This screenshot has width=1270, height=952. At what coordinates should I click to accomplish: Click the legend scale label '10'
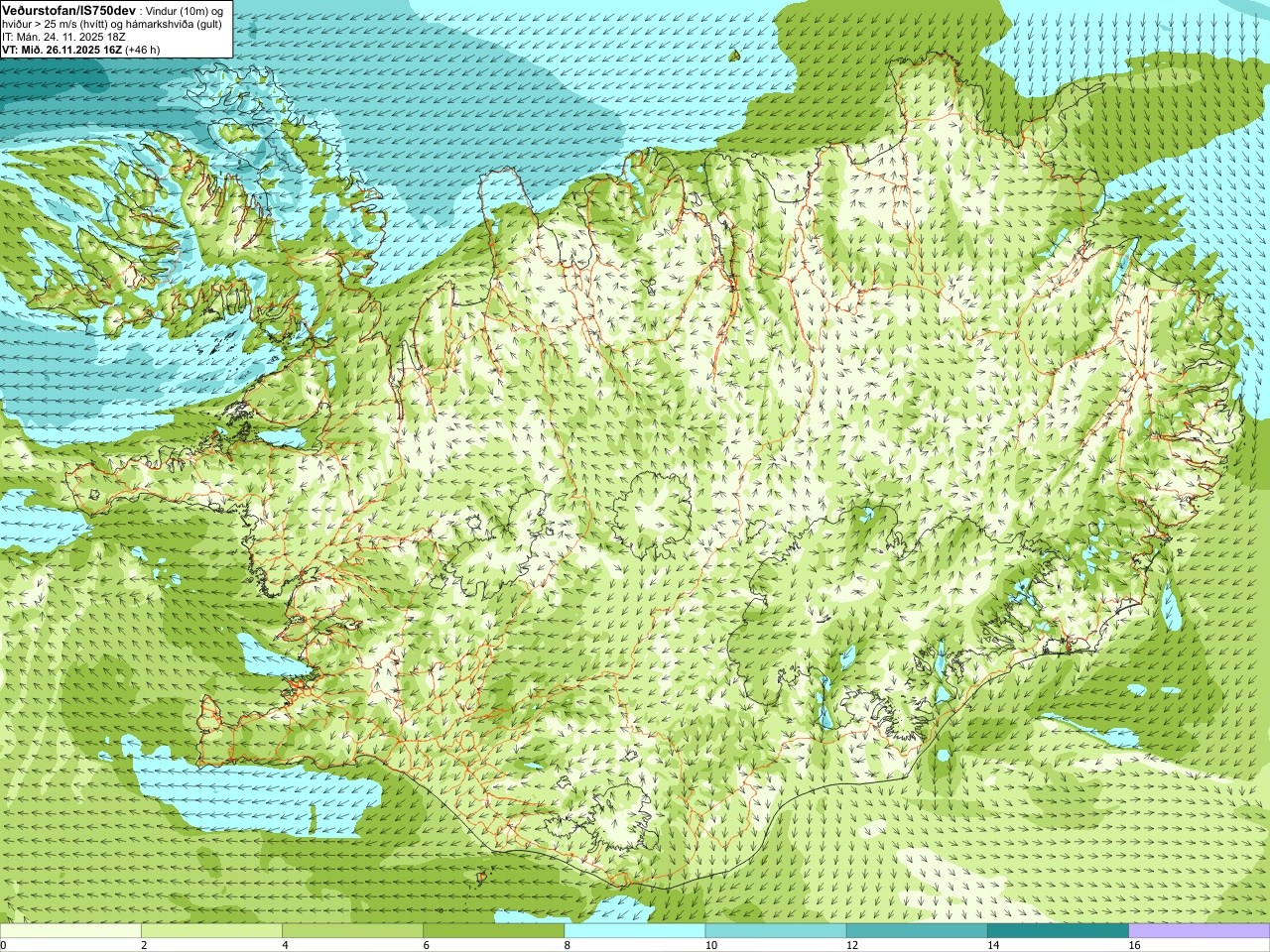(710, 945)
